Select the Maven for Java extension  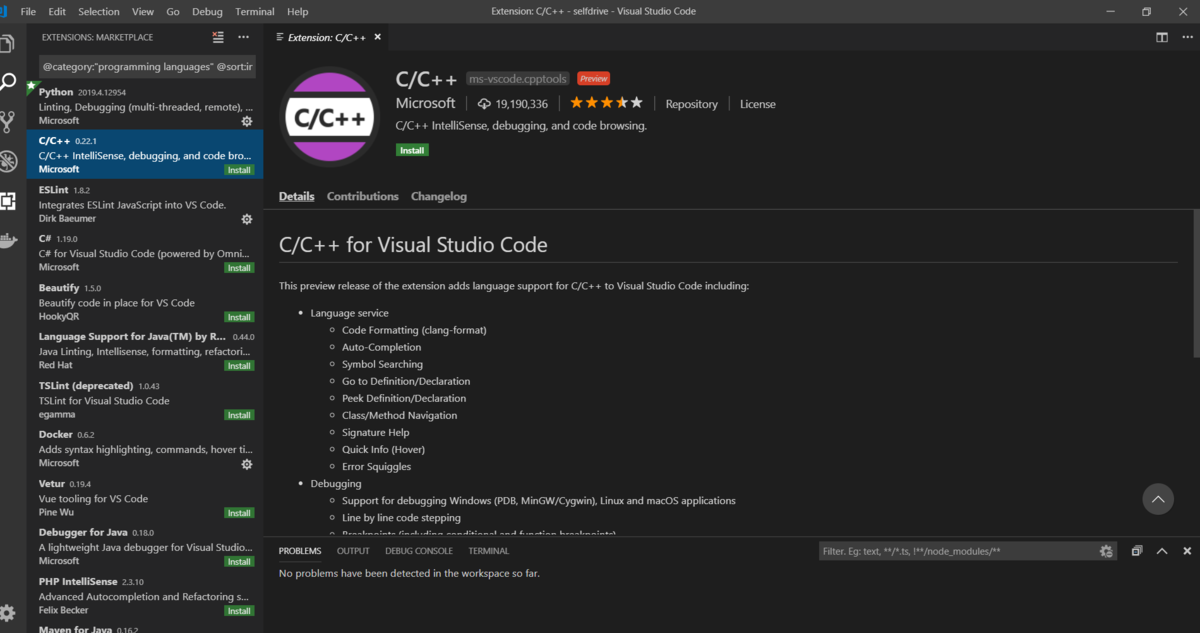click(146, 628)
